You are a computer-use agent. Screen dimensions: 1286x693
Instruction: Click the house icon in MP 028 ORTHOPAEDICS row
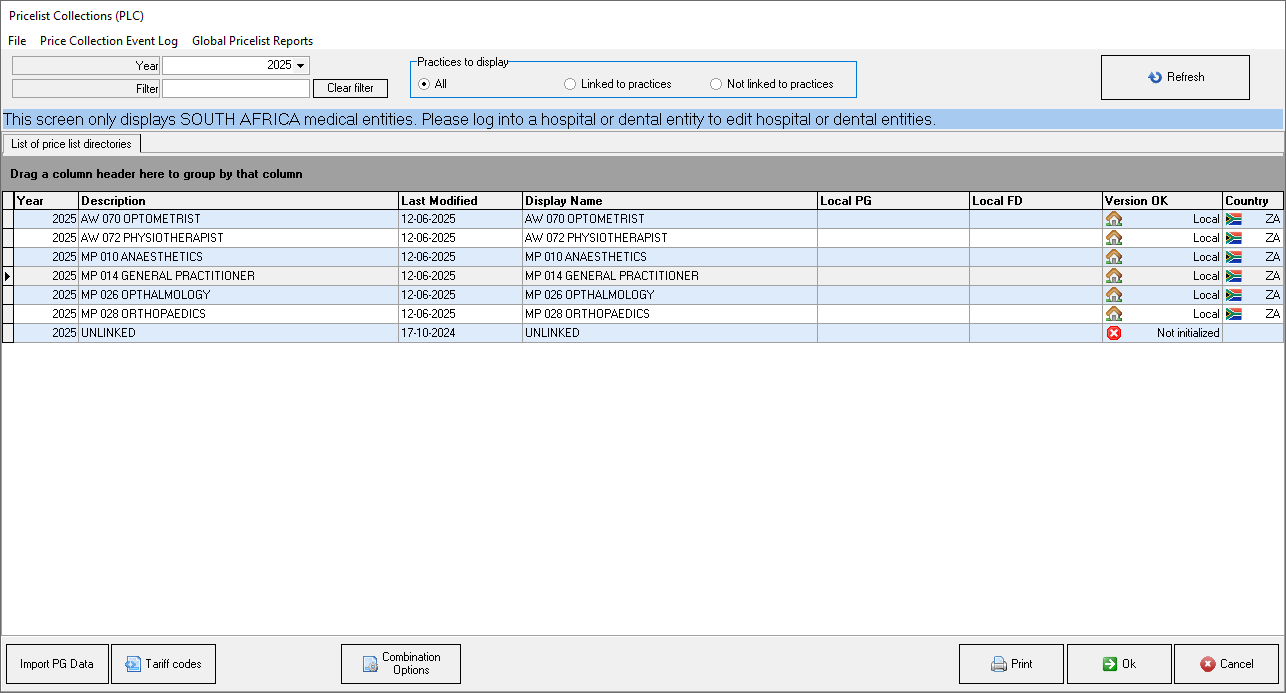[x=1113, y=314]
